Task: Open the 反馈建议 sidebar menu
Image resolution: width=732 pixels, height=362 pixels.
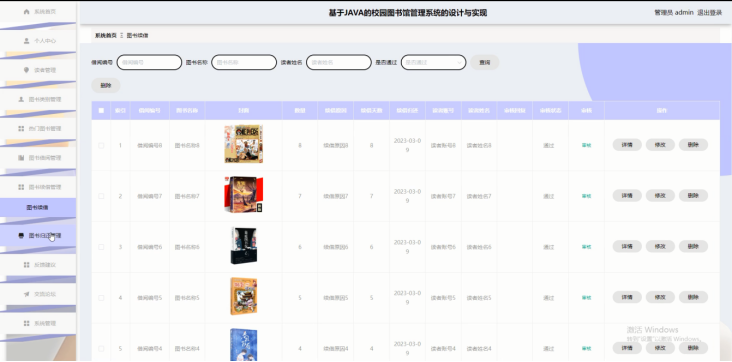Action: pyautogui.click(x=38, y=265)
